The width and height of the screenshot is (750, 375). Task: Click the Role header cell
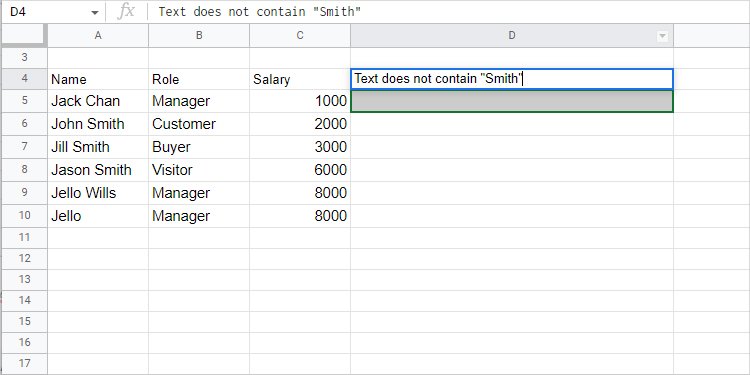199,79
